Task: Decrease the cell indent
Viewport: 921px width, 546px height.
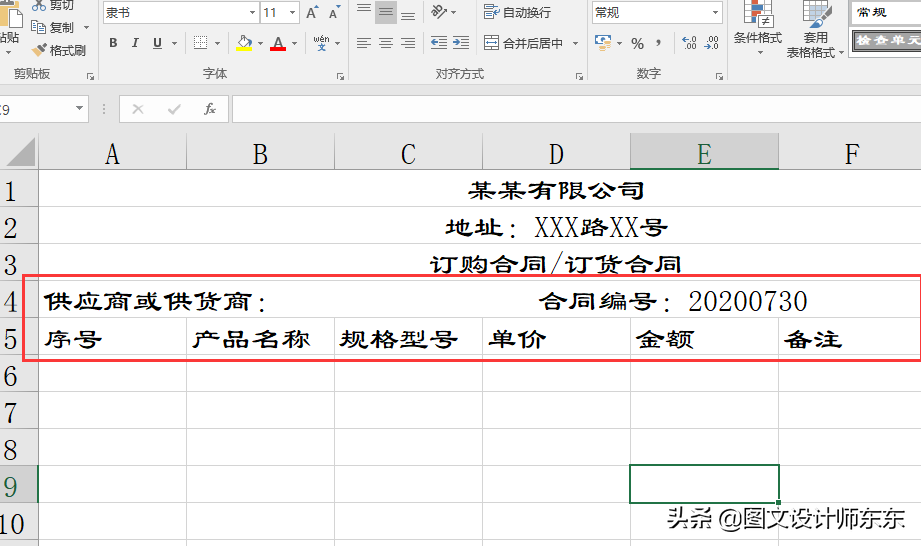Action: pos(439,42)
